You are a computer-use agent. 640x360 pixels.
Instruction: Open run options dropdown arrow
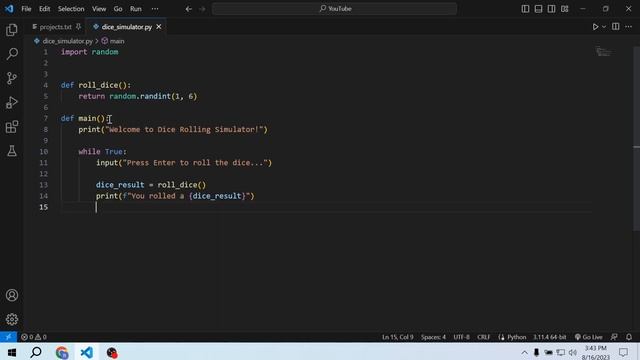click(604, 27)
